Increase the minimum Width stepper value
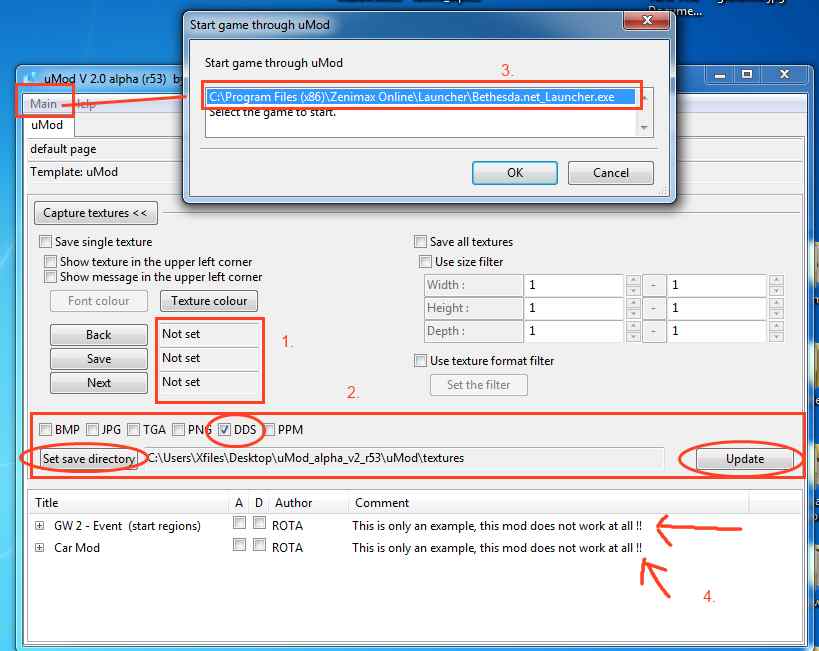819x651 pixels. point(631,280)
